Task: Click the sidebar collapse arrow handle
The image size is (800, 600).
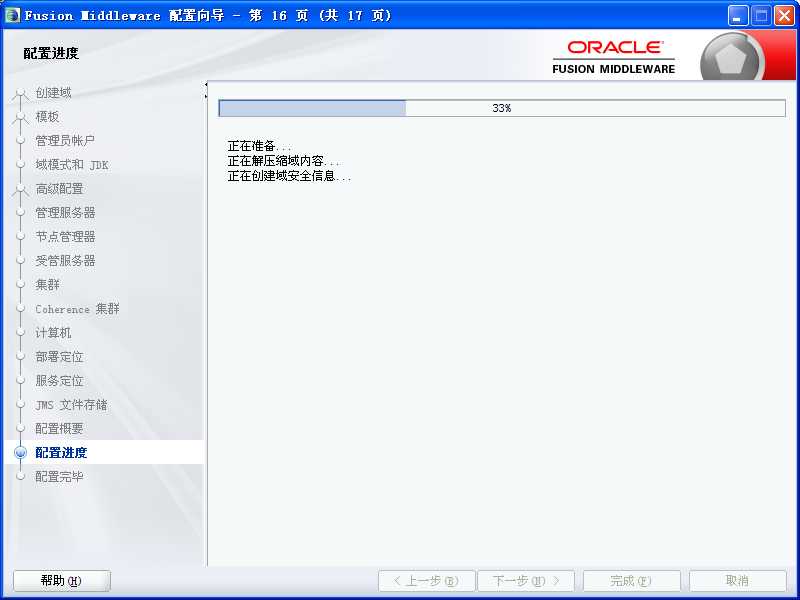Action: coord(206,90)
